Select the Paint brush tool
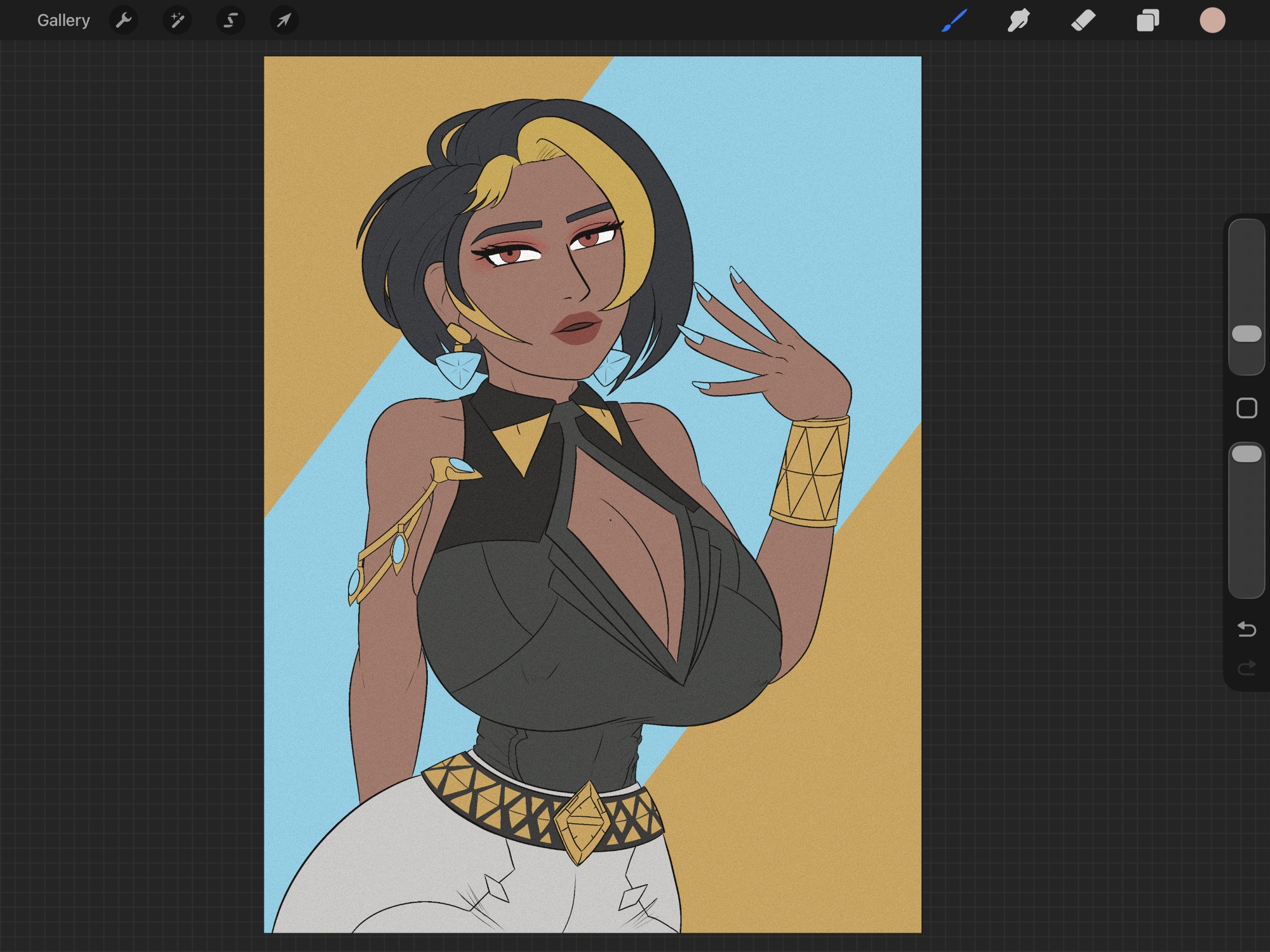This screenshot has width=1270, height=952. 954,20
